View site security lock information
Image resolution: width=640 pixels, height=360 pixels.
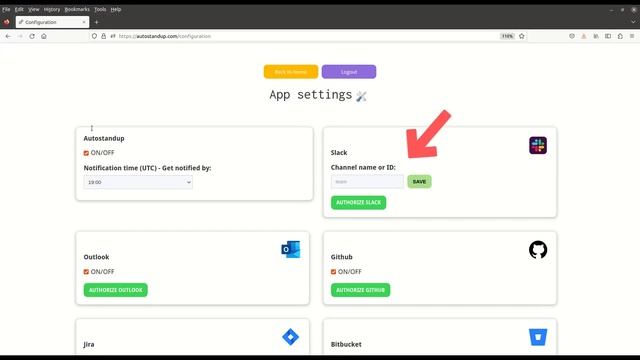click(x=104, y=36)
